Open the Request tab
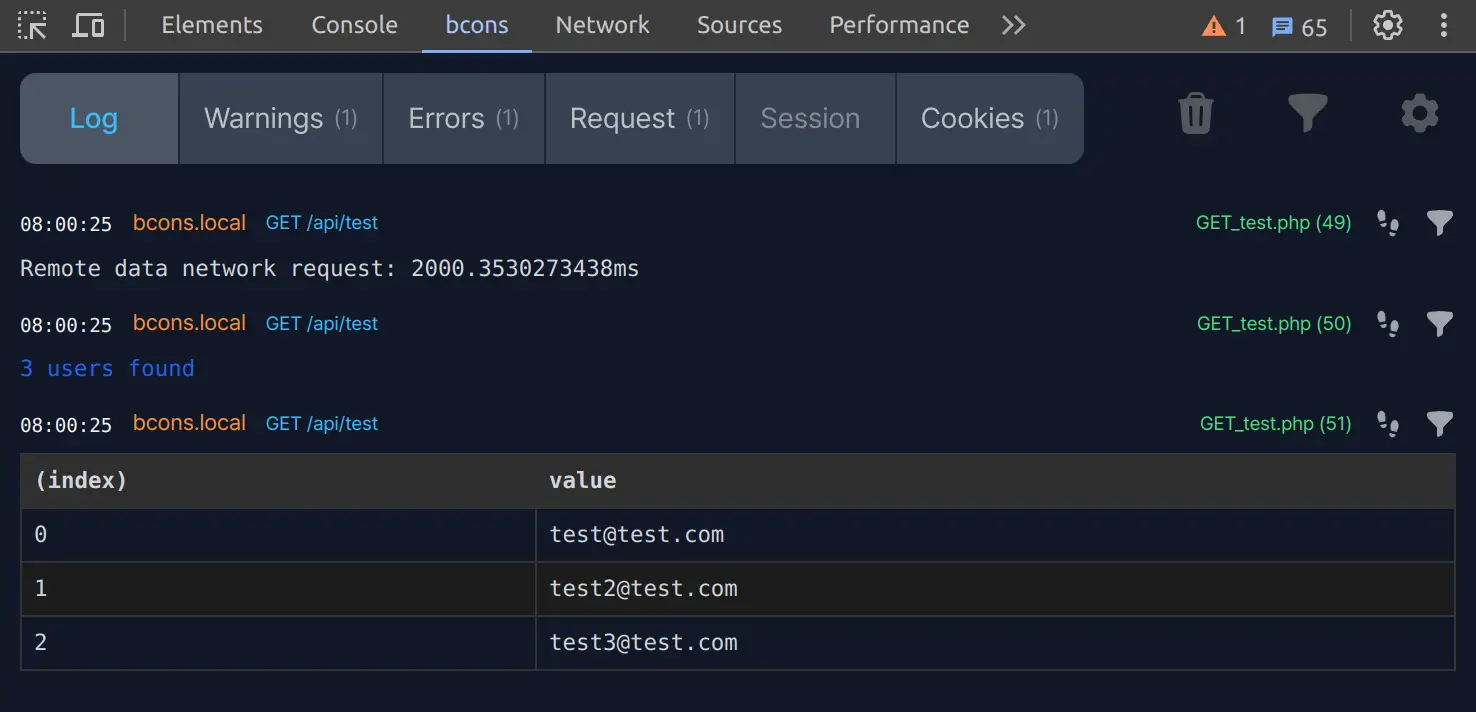Screen dimensions: 1476x712 (x=639, y=119)
